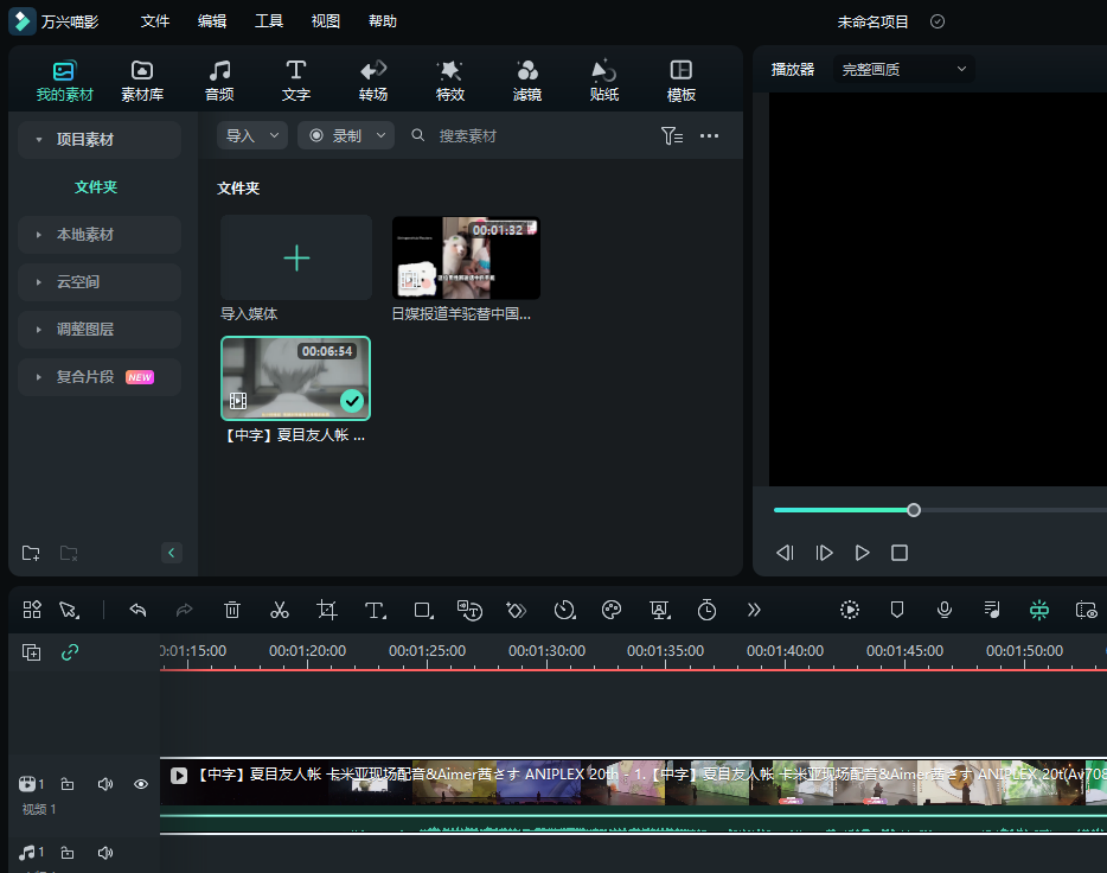Click the delete trash icon in timeline toolbar

tap(232, 610)
